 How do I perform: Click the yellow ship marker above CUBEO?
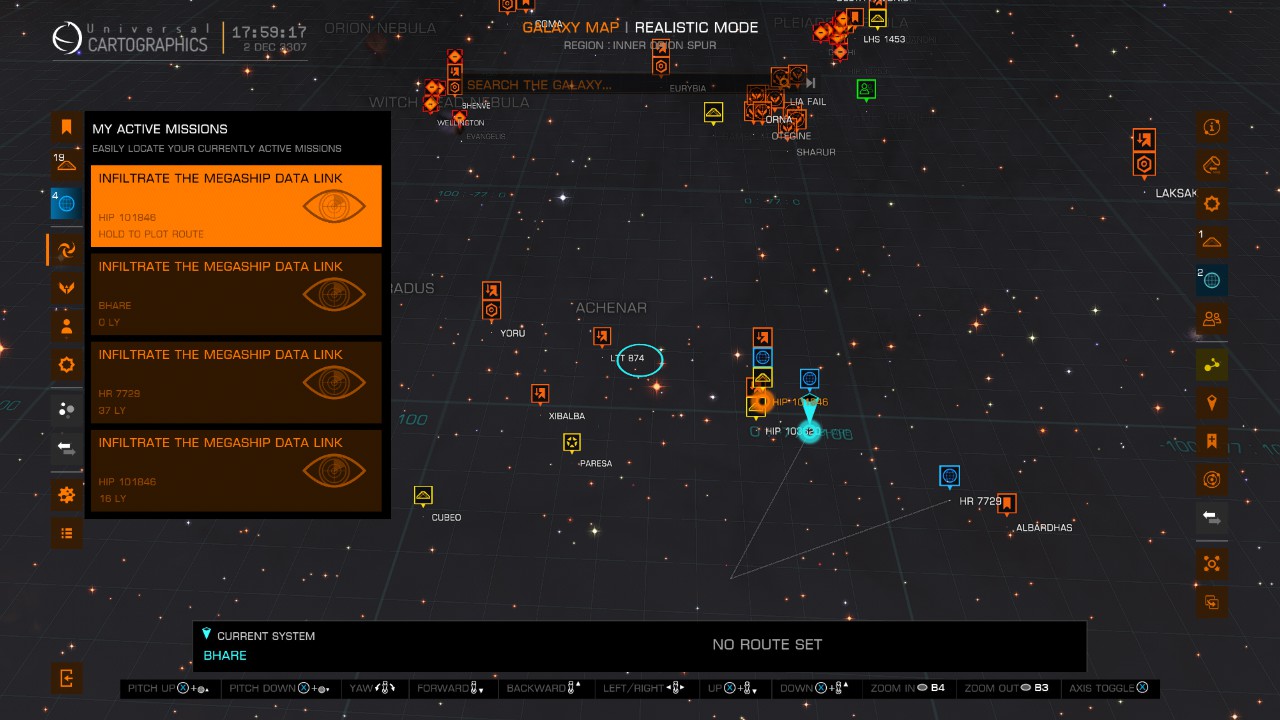click(423, 496)
